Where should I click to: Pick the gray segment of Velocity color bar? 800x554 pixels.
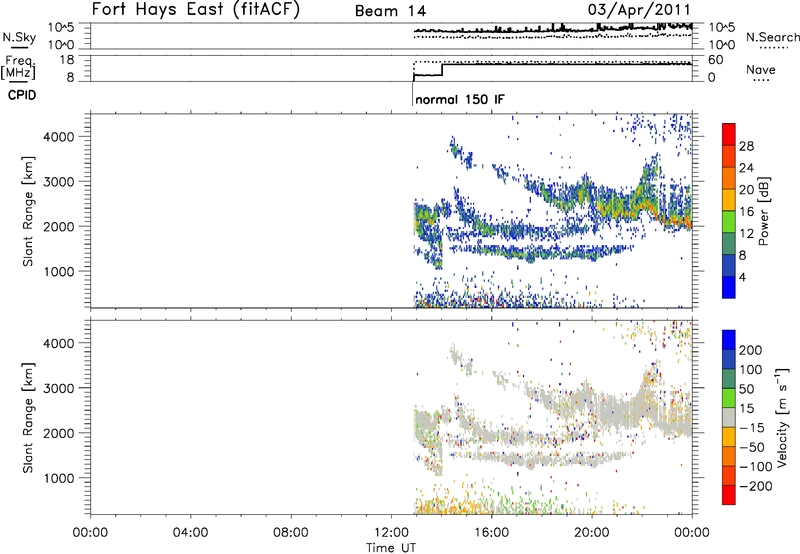(x=729, y=418)
